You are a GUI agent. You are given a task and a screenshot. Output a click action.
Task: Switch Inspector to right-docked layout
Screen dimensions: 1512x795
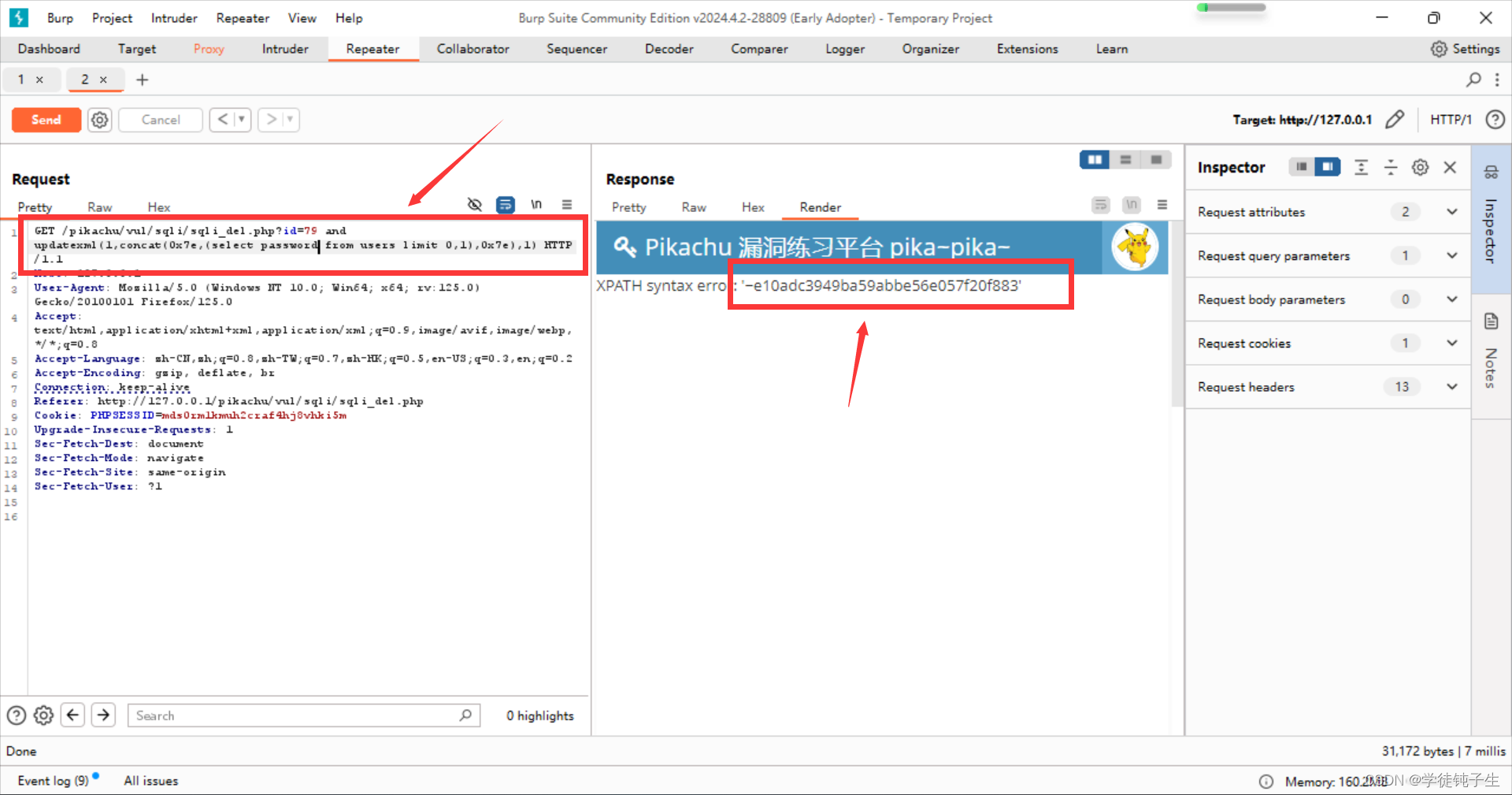click(1328, 167)
